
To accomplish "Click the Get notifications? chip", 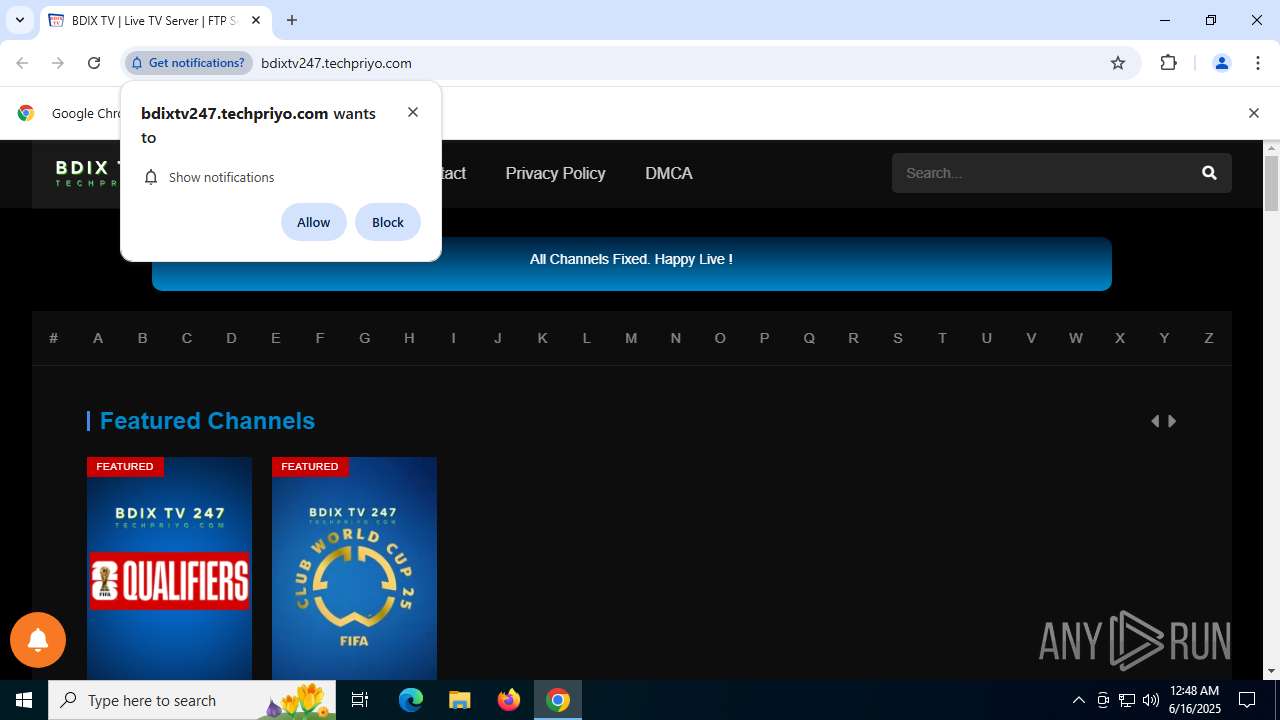I will click(188, 63).
